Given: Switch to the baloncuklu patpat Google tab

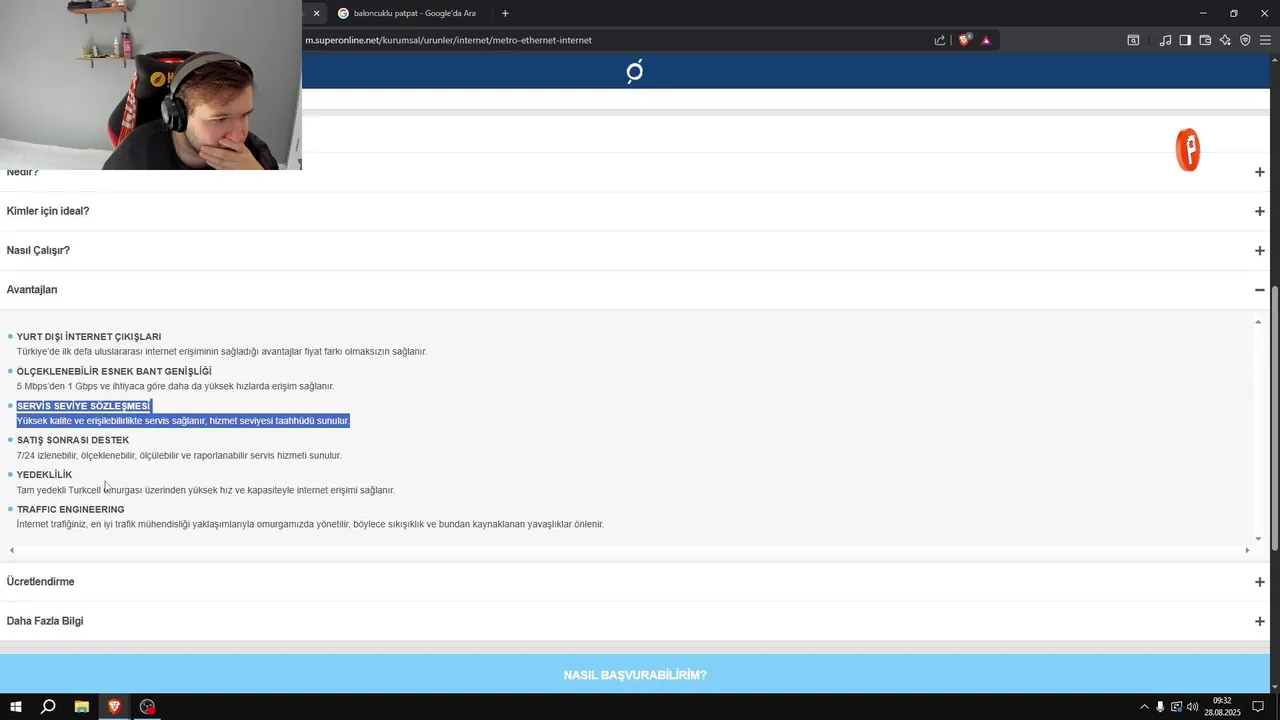Looking at the screenshot, I should tap(412, 13).
